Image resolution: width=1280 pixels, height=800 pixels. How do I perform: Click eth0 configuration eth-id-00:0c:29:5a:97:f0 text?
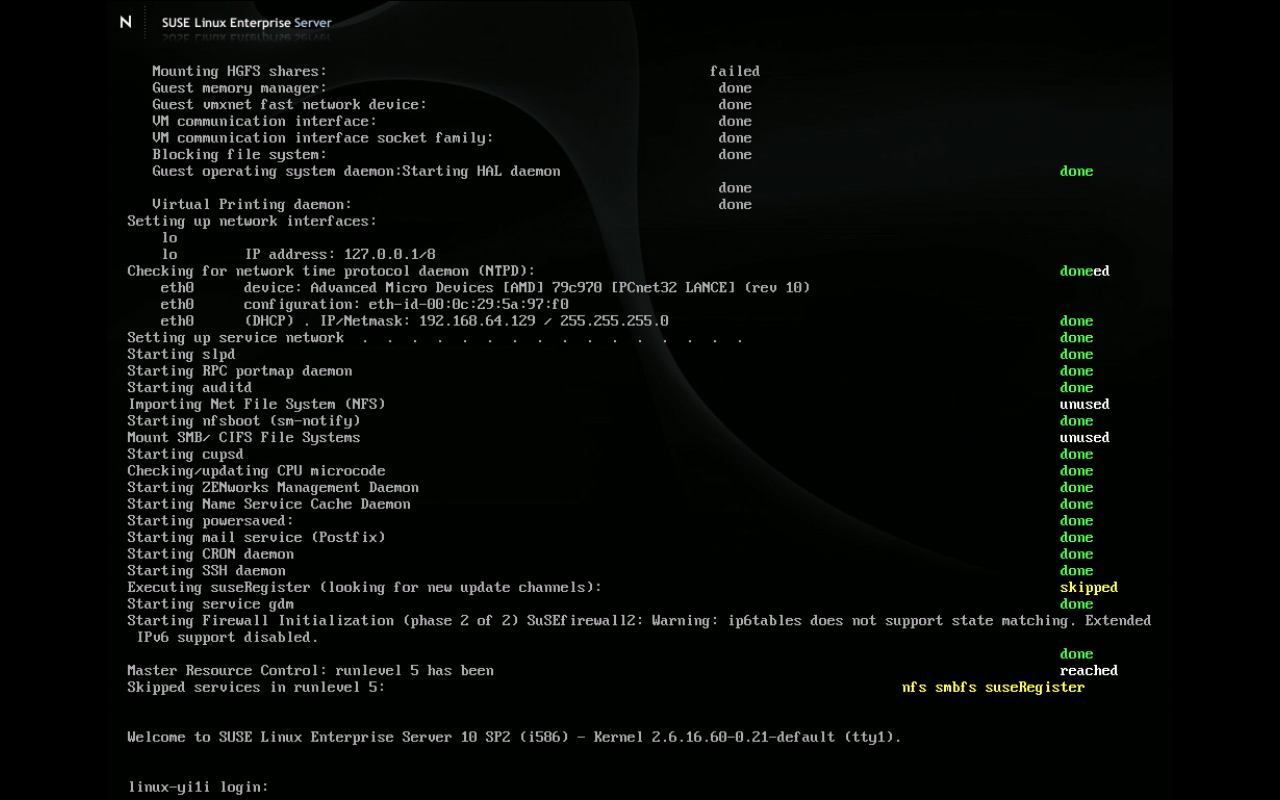click(x=365, y=304)
